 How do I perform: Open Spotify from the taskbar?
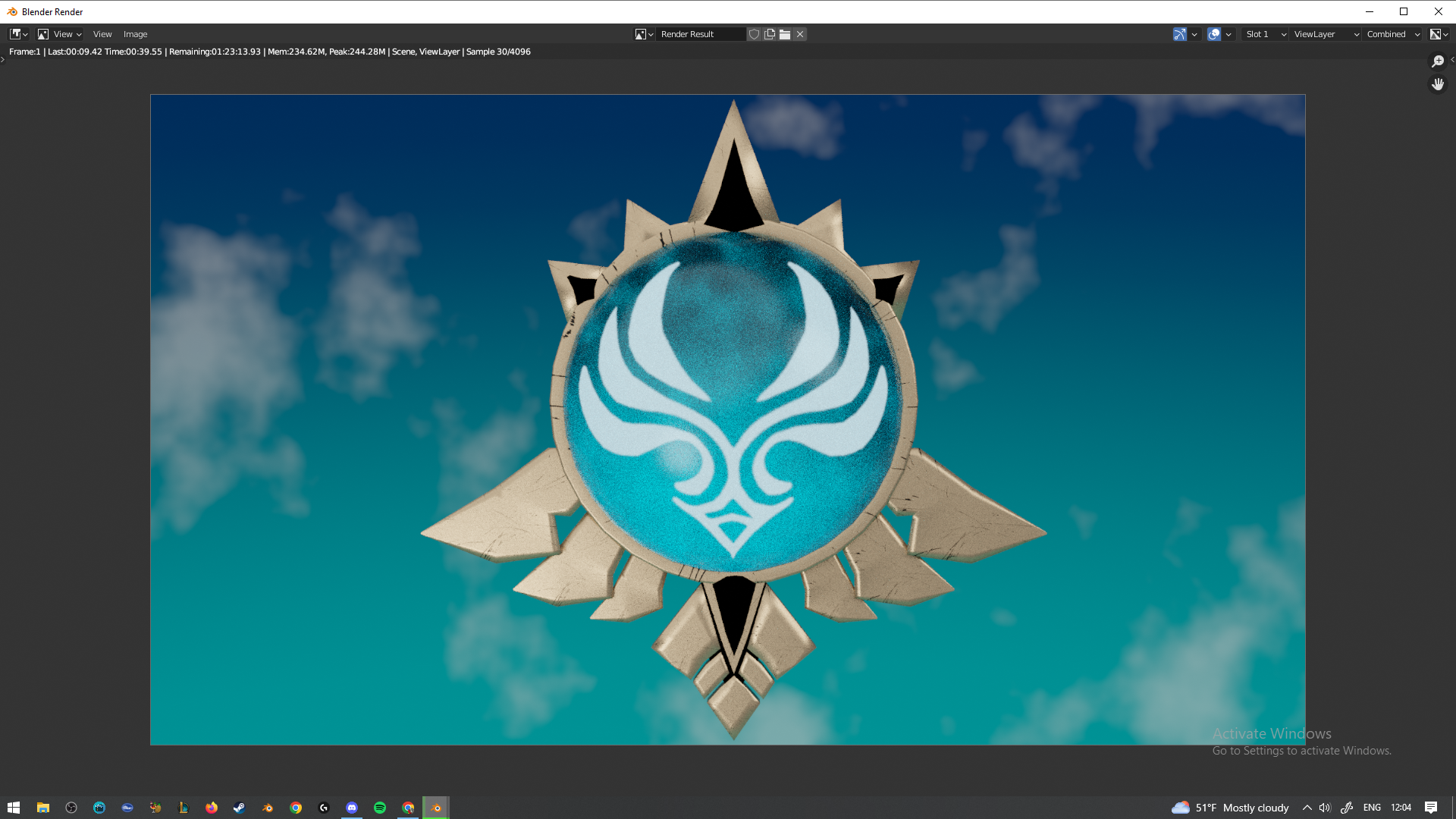380,808
